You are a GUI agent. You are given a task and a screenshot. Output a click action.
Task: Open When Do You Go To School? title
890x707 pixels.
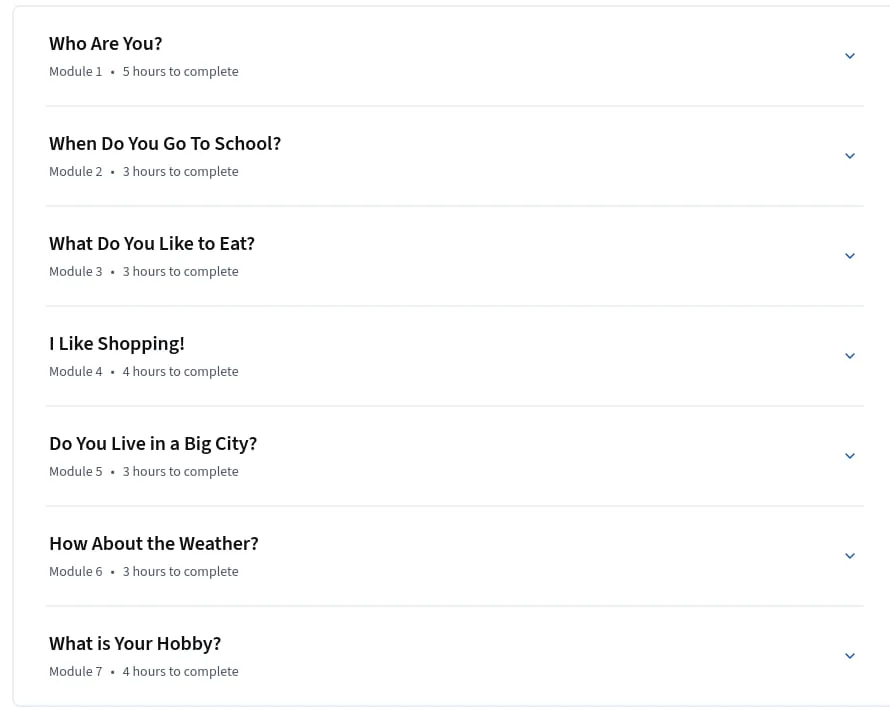coord(165,144)
